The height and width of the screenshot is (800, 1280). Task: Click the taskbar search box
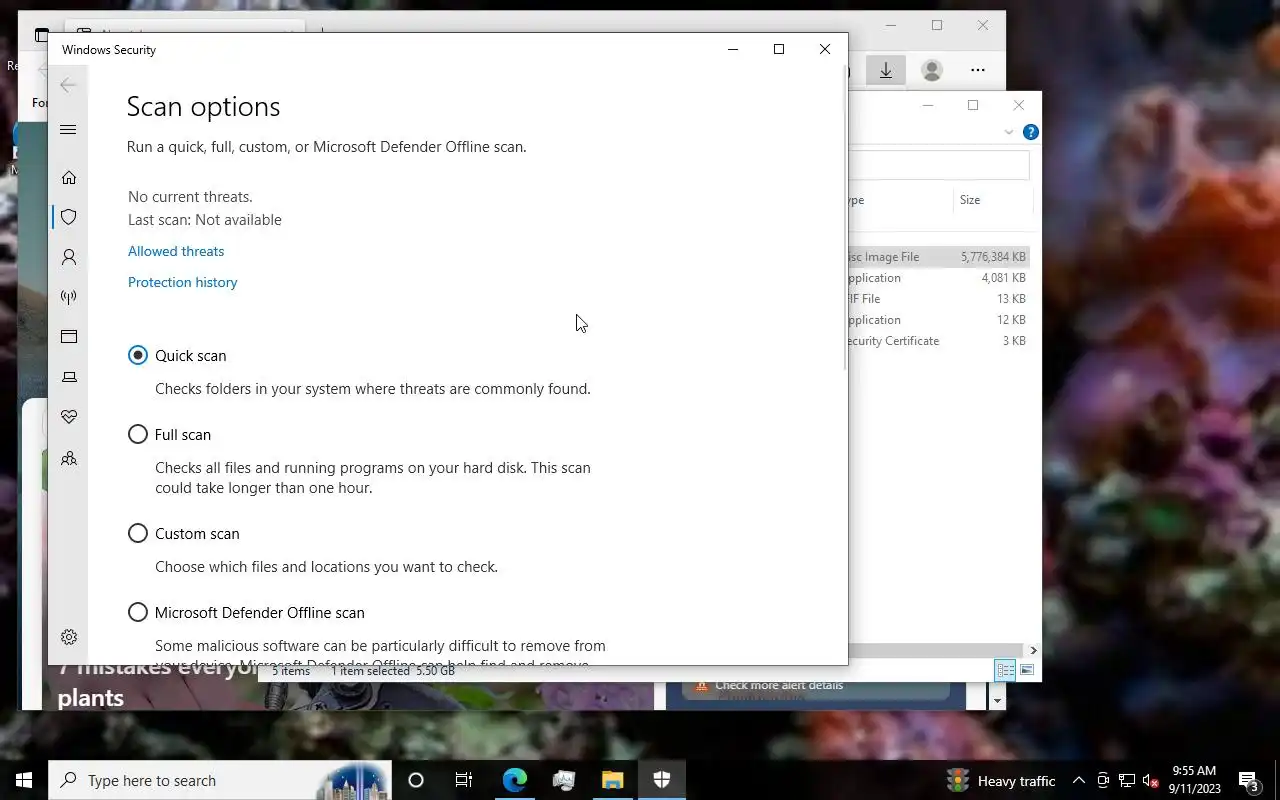220,780
